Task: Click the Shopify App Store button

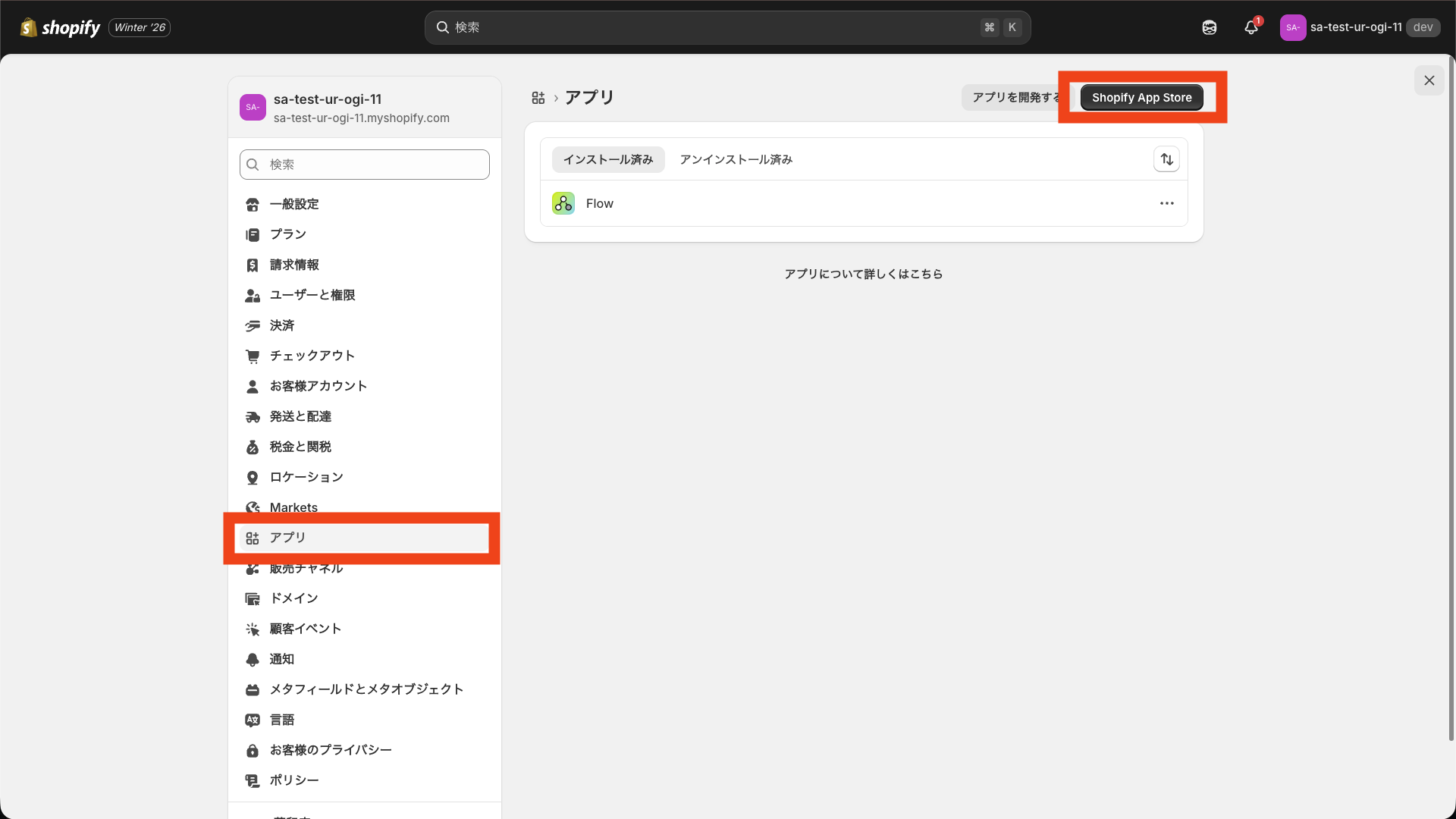Action: point(1141,97)
